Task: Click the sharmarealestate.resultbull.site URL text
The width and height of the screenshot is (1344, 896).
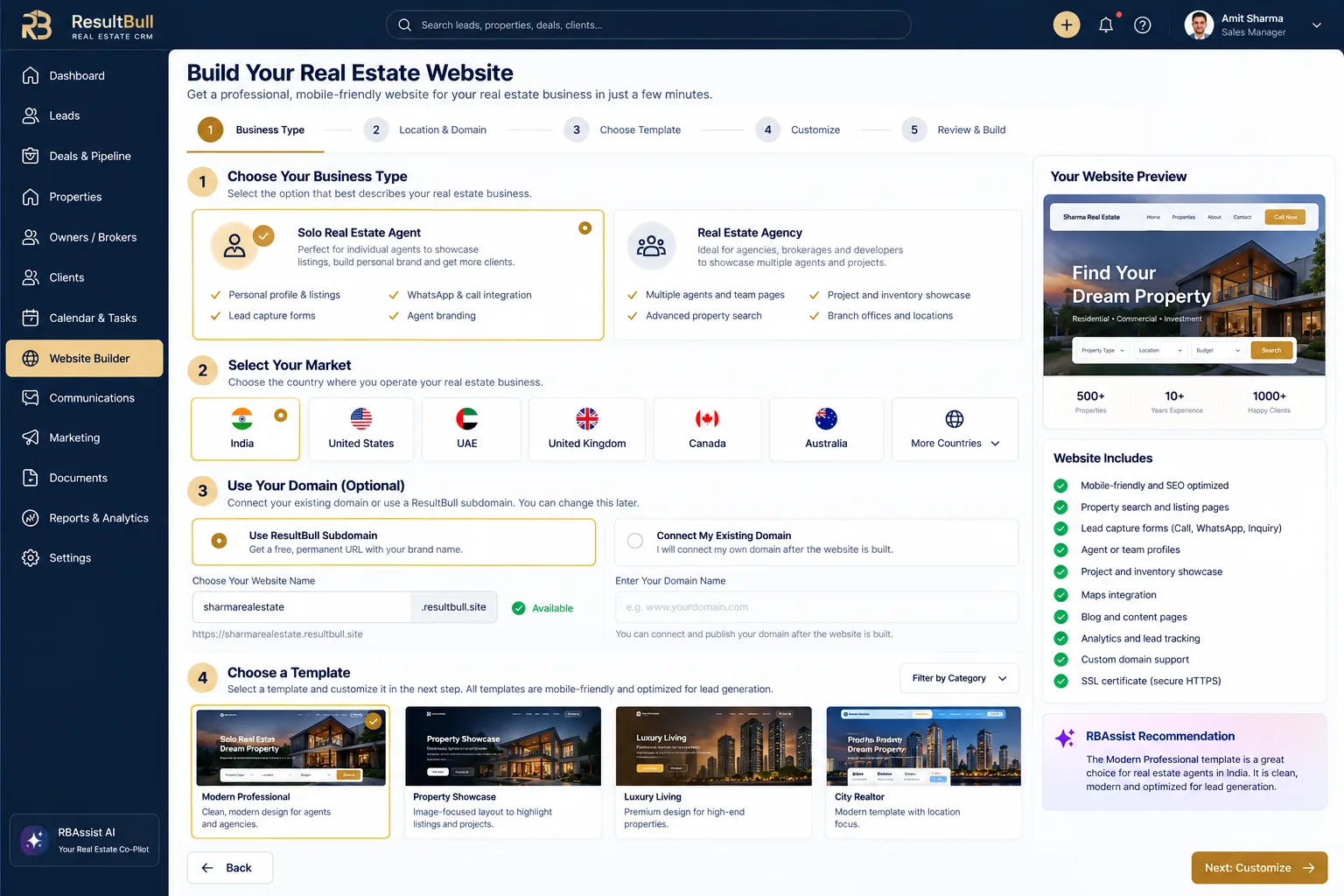Action: pyautogui.click(x=277, y=634)
